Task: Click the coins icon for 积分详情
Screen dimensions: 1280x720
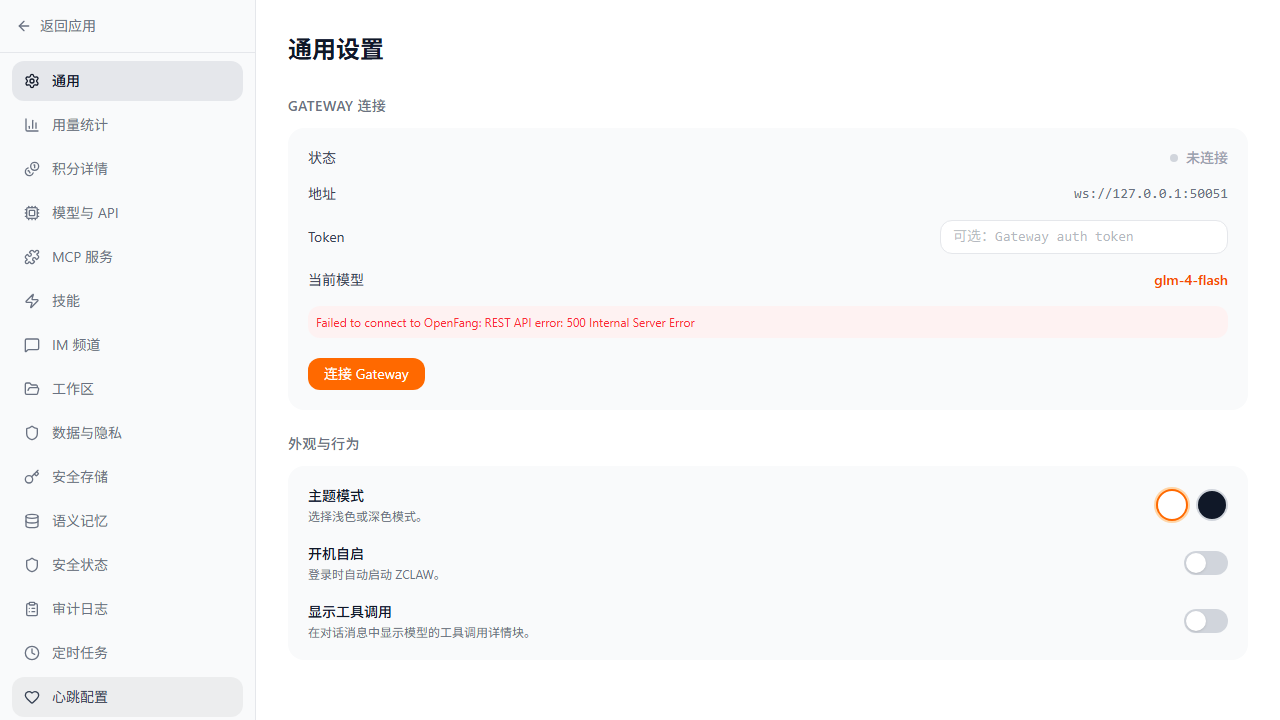Action: click(x=32, y=169)
